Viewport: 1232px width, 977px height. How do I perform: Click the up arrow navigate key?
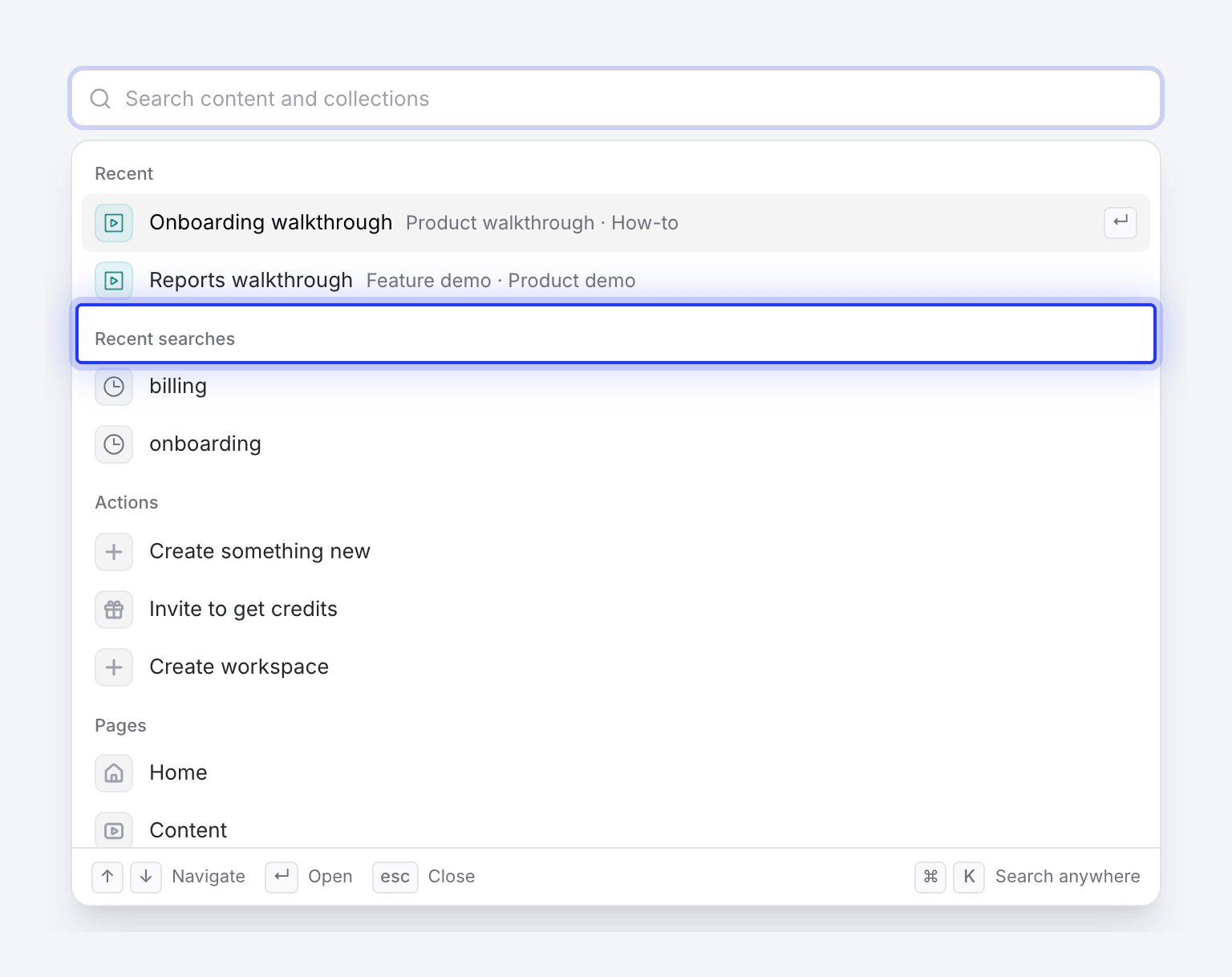point(107,877)
